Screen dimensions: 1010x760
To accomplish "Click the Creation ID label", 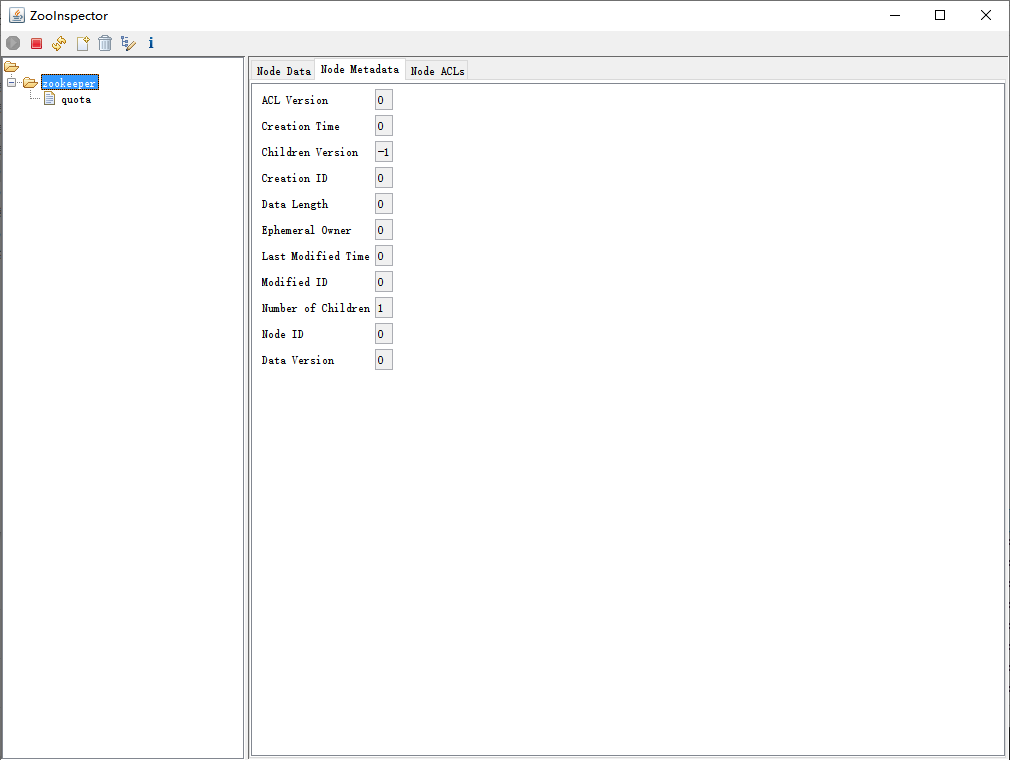I will [x=294, y=178].
